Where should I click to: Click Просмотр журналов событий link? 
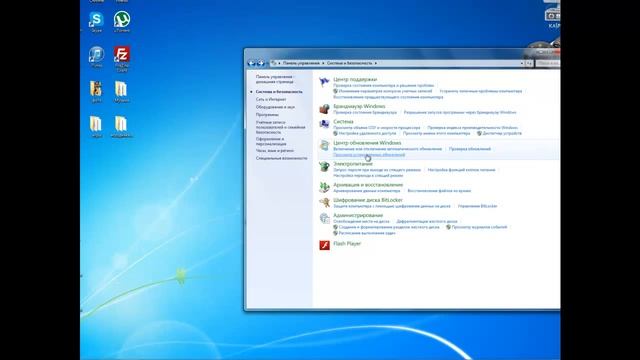click(479, 227)
